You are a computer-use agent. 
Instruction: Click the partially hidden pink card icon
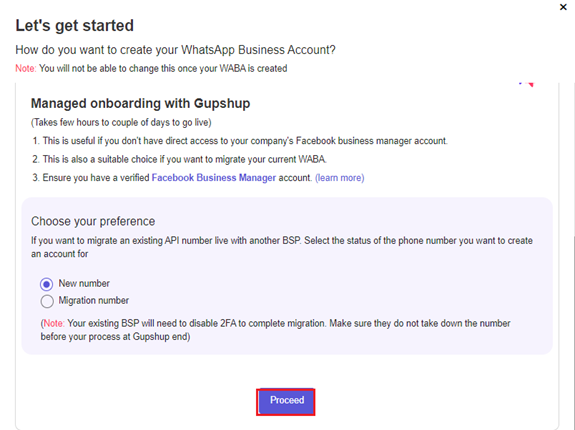[x=527, y=84]
